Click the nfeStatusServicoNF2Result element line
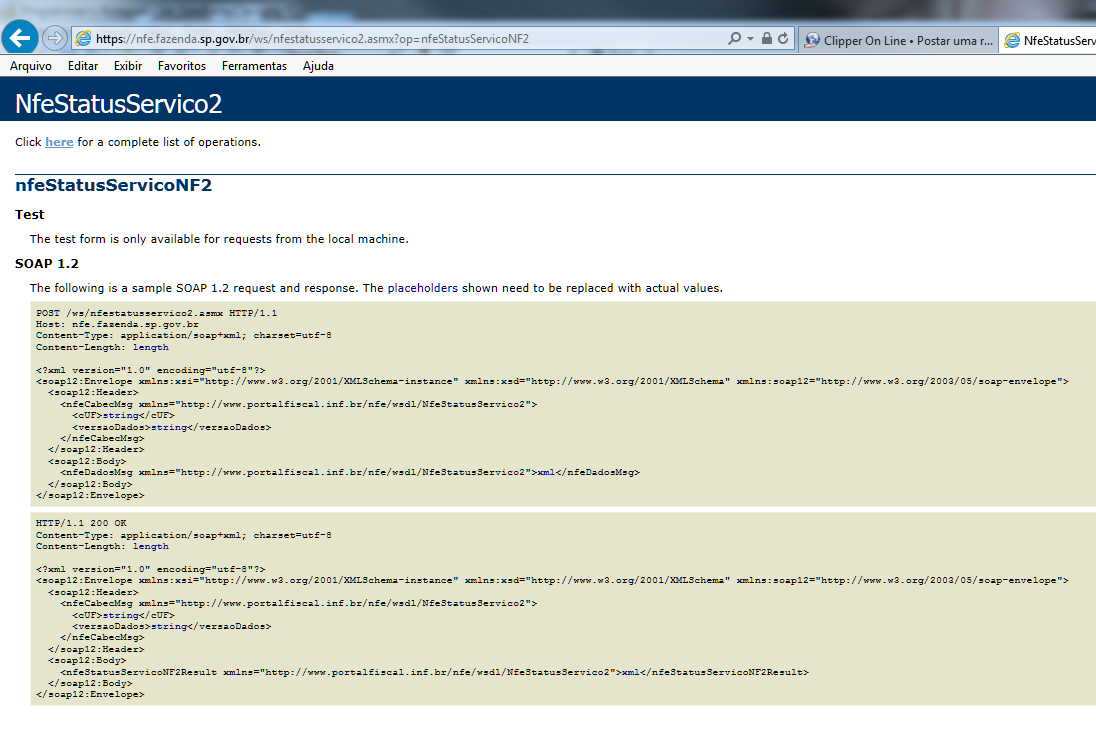 434,673
